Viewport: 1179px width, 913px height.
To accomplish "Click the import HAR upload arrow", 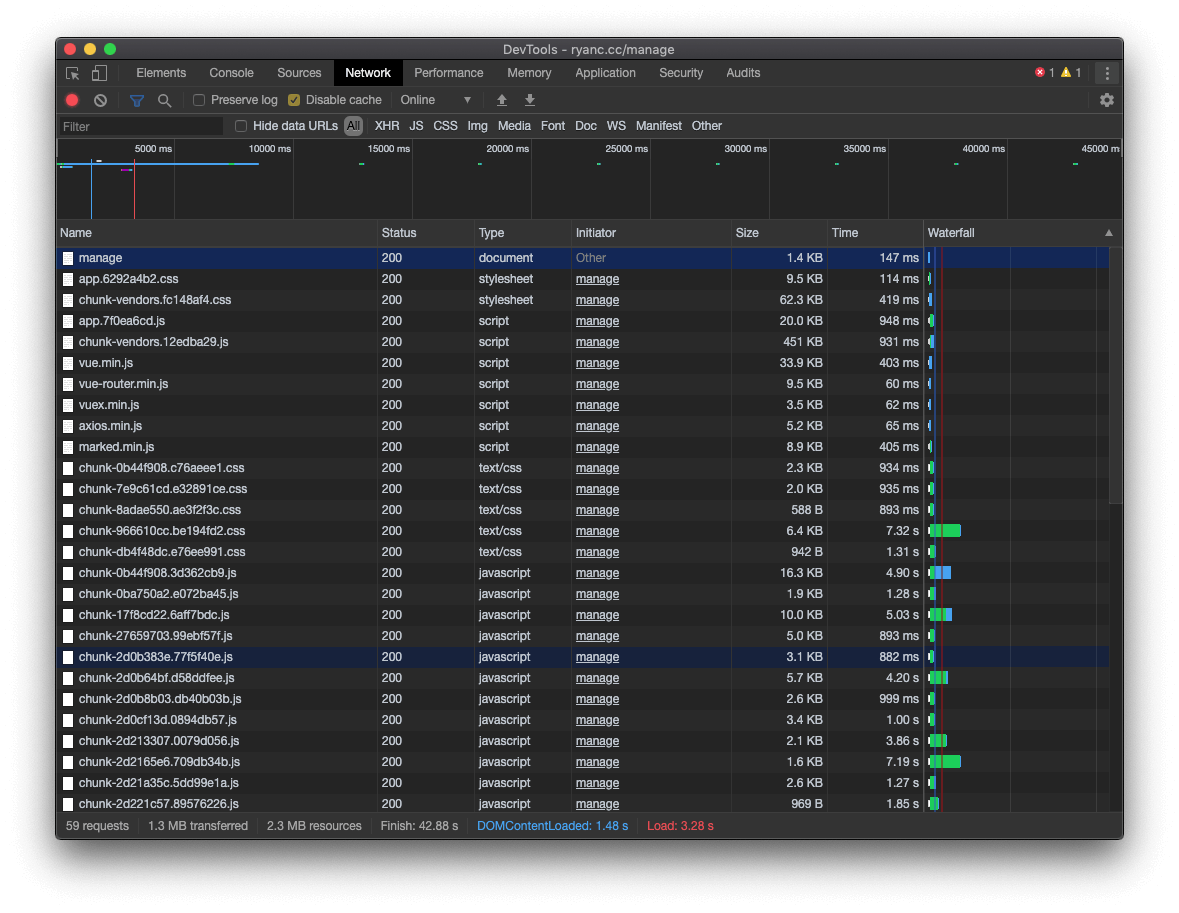I will pyautogui.click(x=502, y=100).
